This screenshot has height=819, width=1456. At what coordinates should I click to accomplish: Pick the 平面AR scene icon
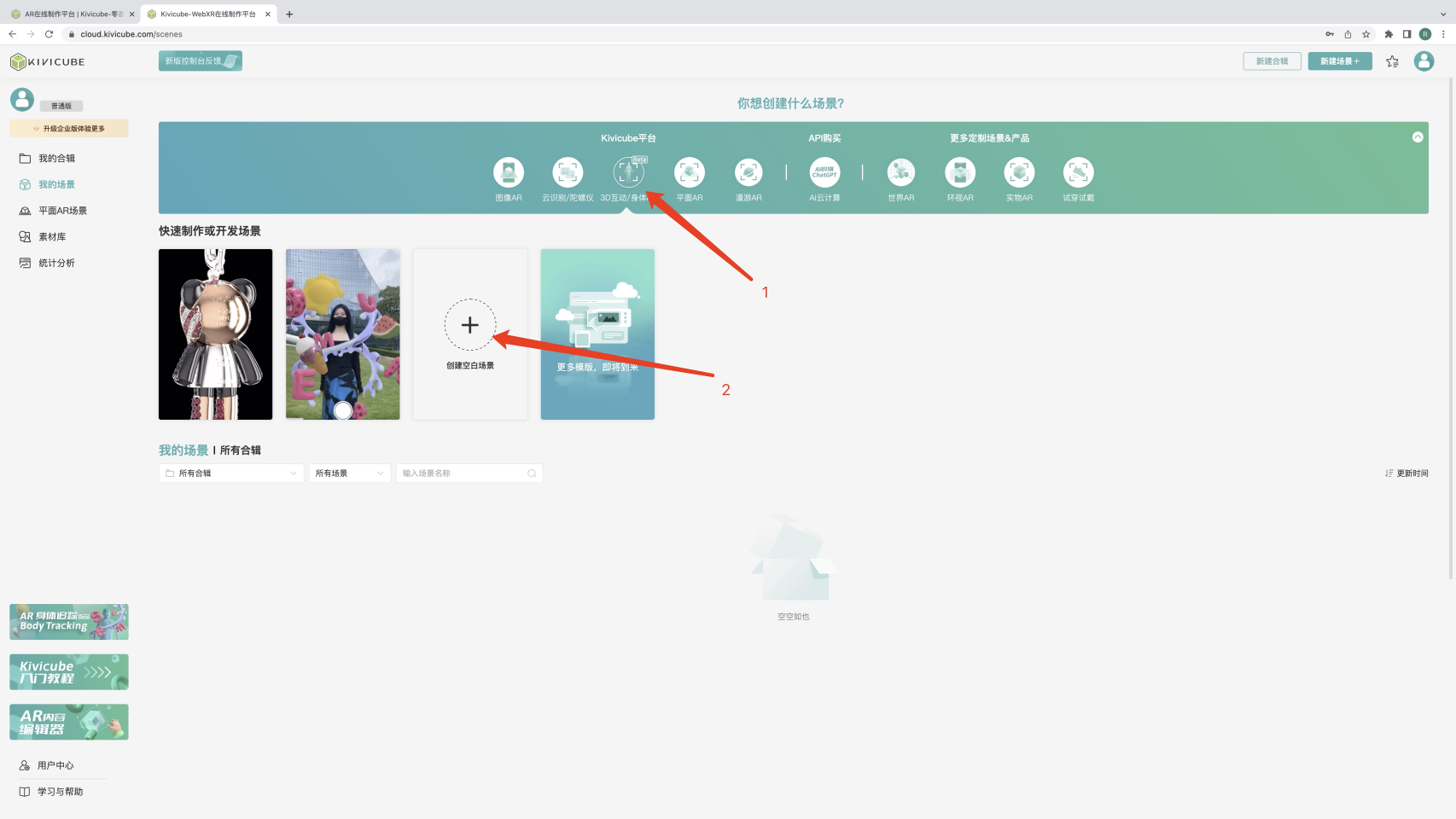(689, 173)
